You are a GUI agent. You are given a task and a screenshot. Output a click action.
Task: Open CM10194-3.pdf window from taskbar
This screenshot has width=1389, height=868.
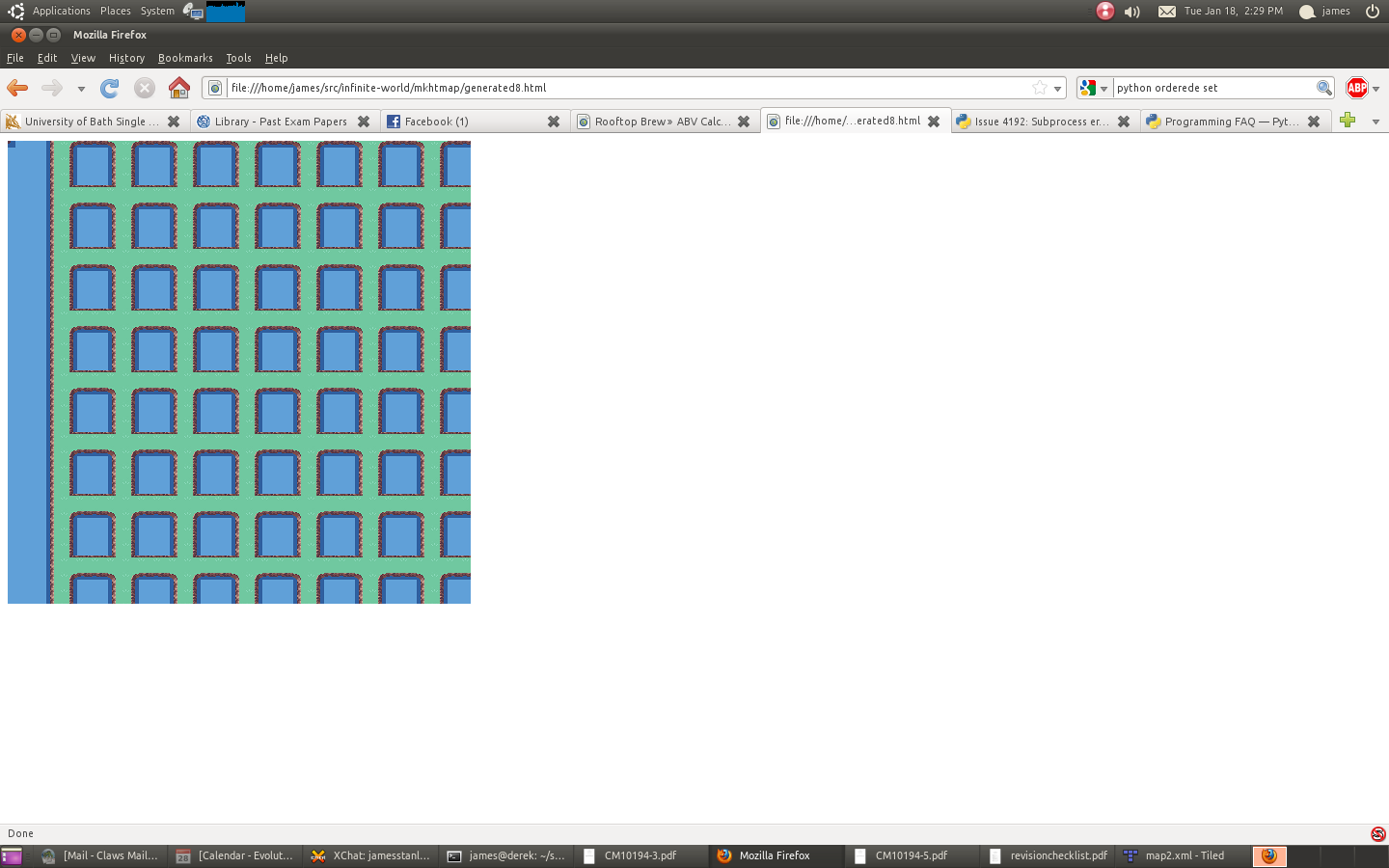640,855
